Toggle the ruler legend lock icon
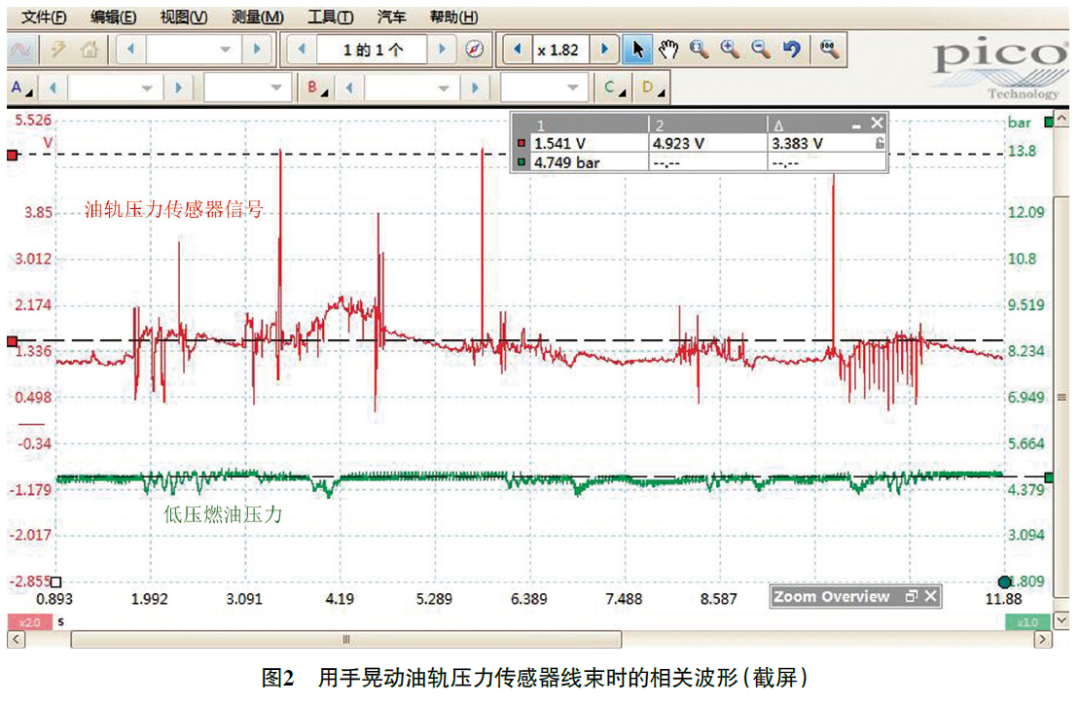The width and height of the screenshot is (1080, 704). pyautogui.click(x=880, y=143)
